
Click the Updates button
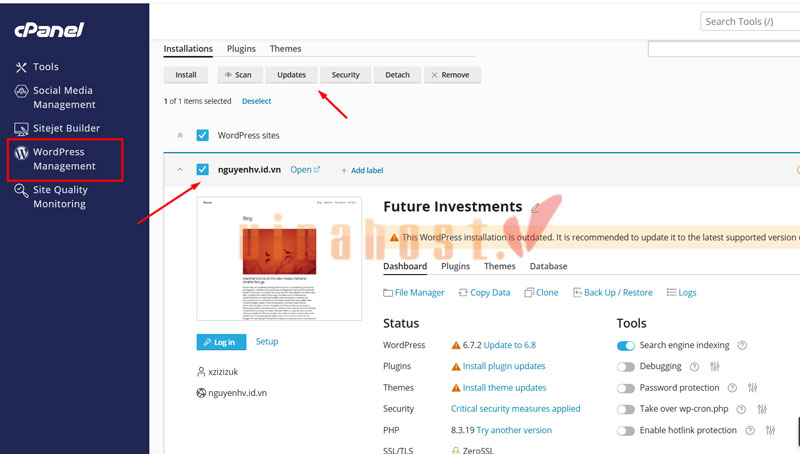(291, 75)
